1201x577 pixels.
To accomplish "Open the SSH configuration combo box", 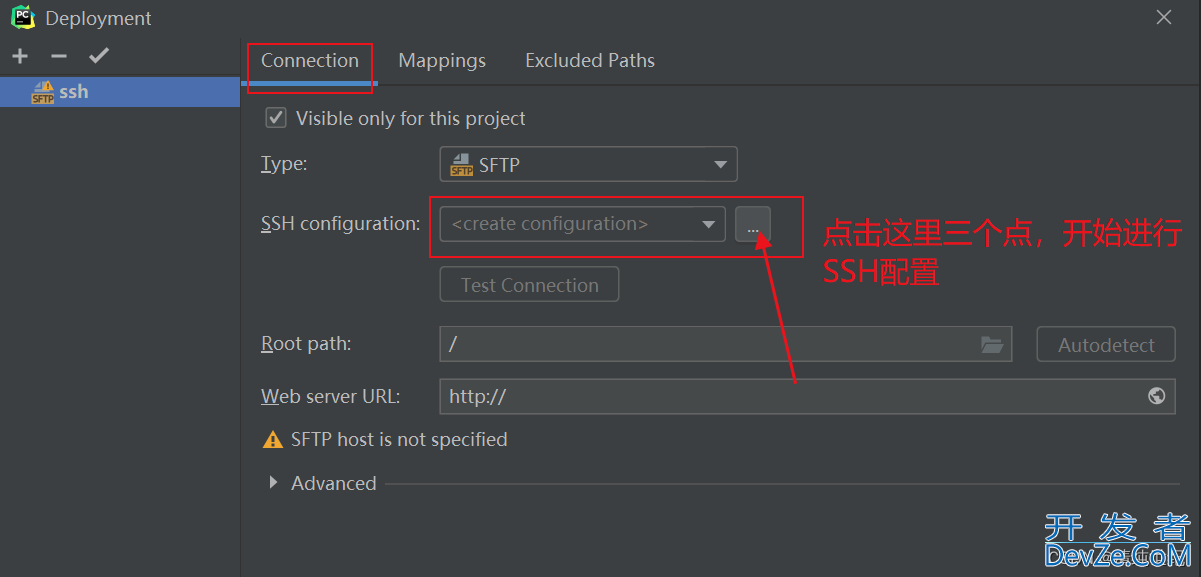I will (583, 224).
